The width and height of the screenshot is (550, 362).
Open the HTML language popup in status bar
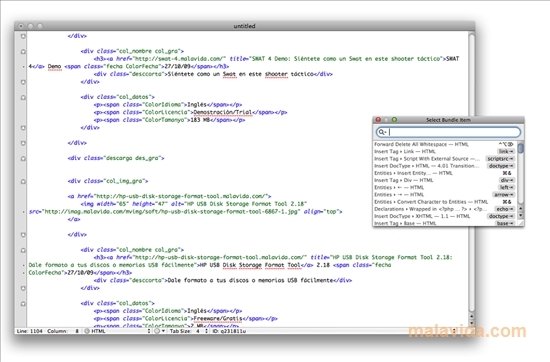pyautogui.click(x=118, y=331)
